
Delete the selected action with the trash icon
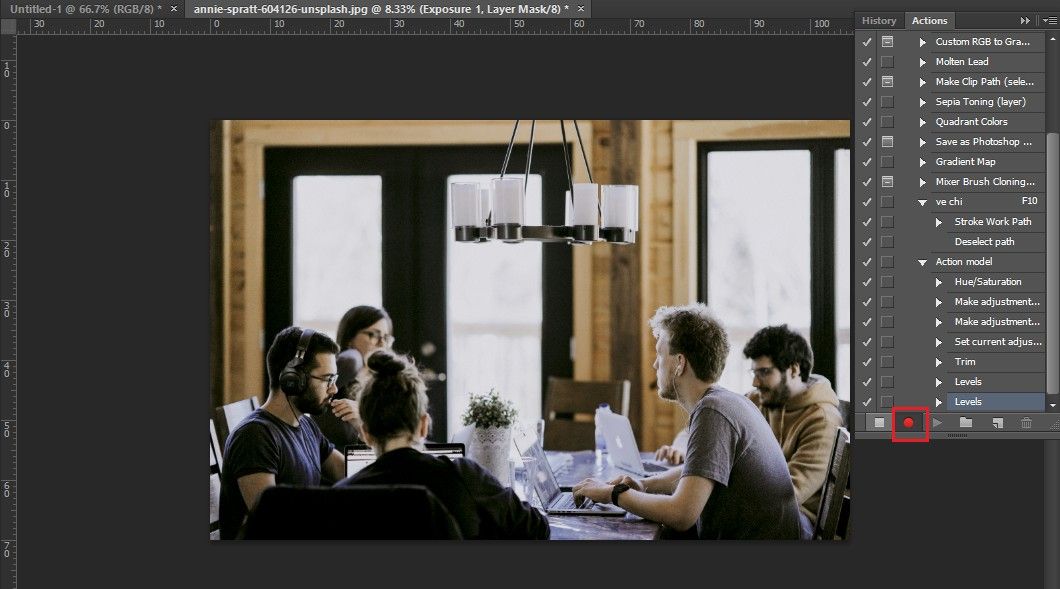(1026, 423)
